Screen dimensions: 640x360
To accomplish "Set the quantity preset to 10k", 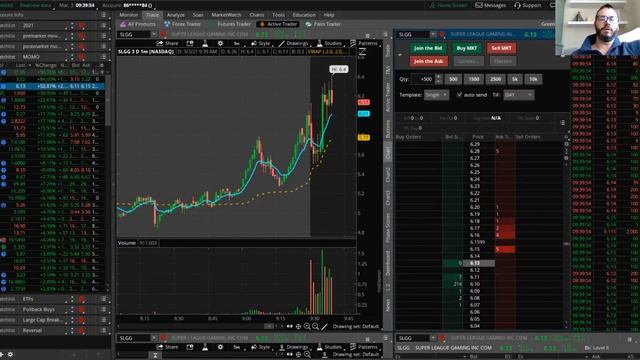I will [x=533, y=79].
